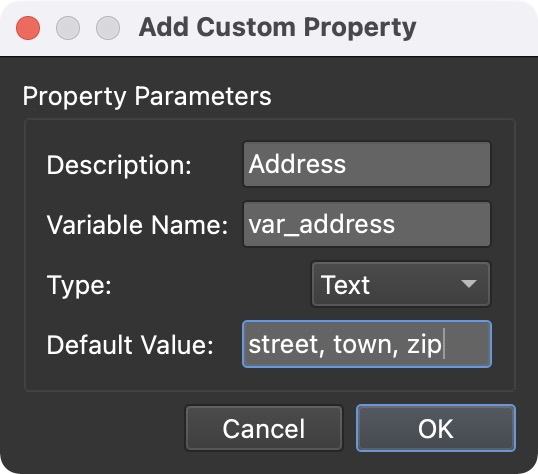Click the Default Value input field
538x474 pixels.
[367, 344]
